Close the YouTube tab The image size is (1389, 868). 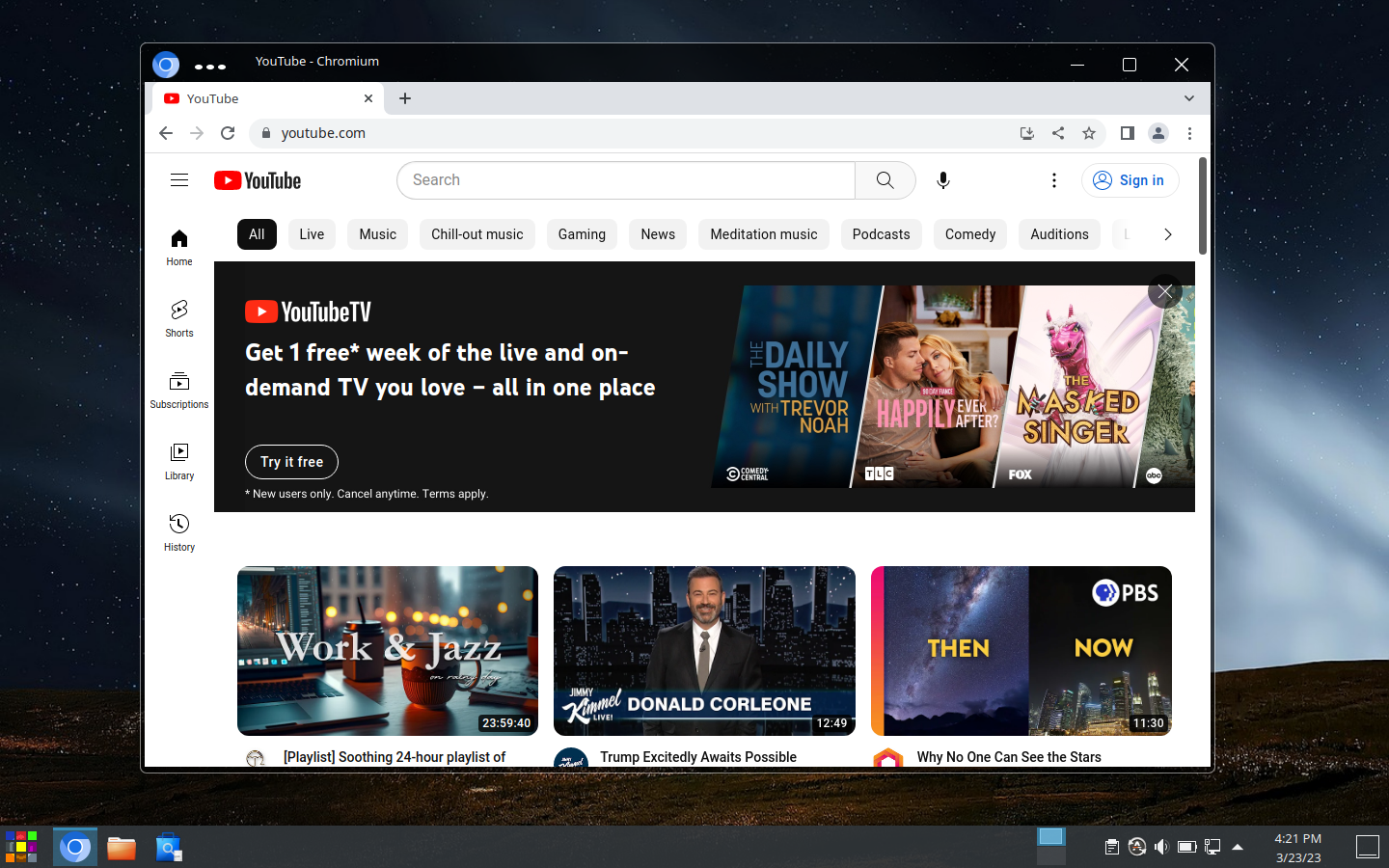368,98
